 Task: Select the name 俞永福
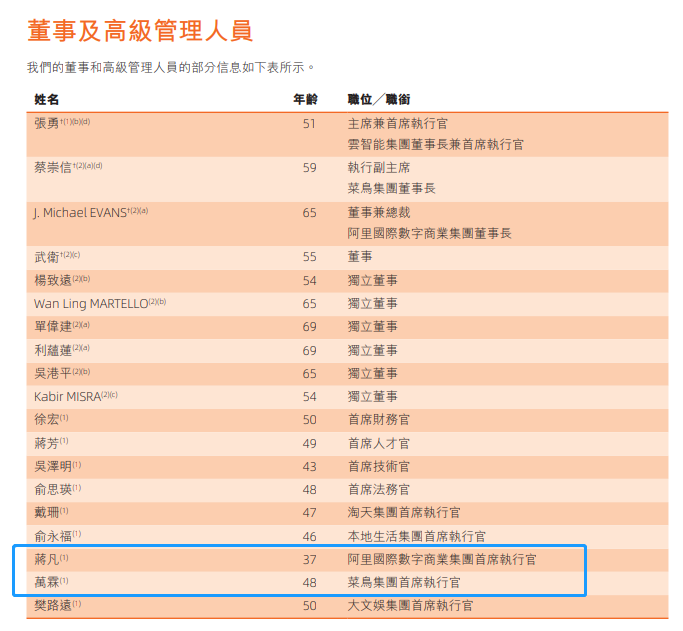tap(53, 537)
